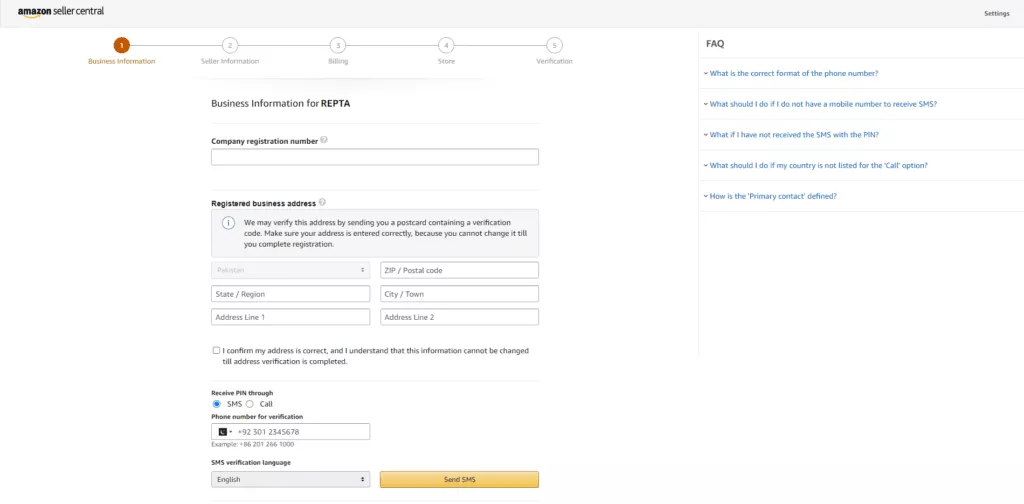Click step 4 Store circle

[446, 45]
